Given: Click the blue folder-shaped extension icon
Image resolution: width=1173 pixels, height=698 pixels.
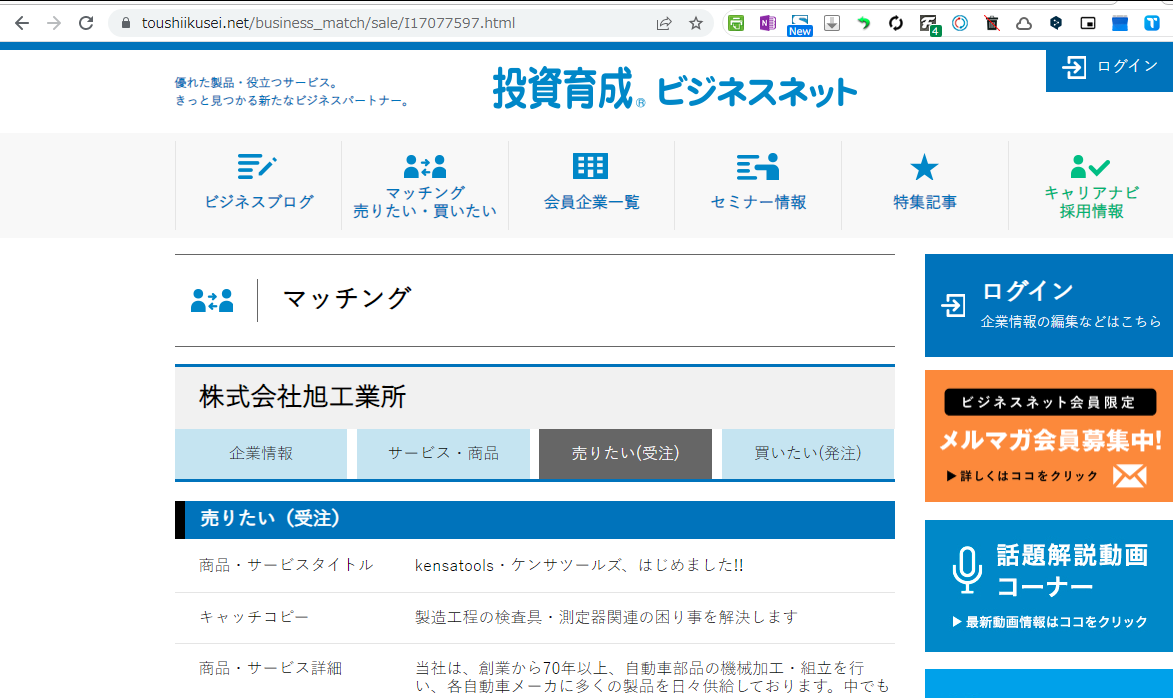Looking at the screenshot, I should pyautogui.click(x=1120, y=23).
